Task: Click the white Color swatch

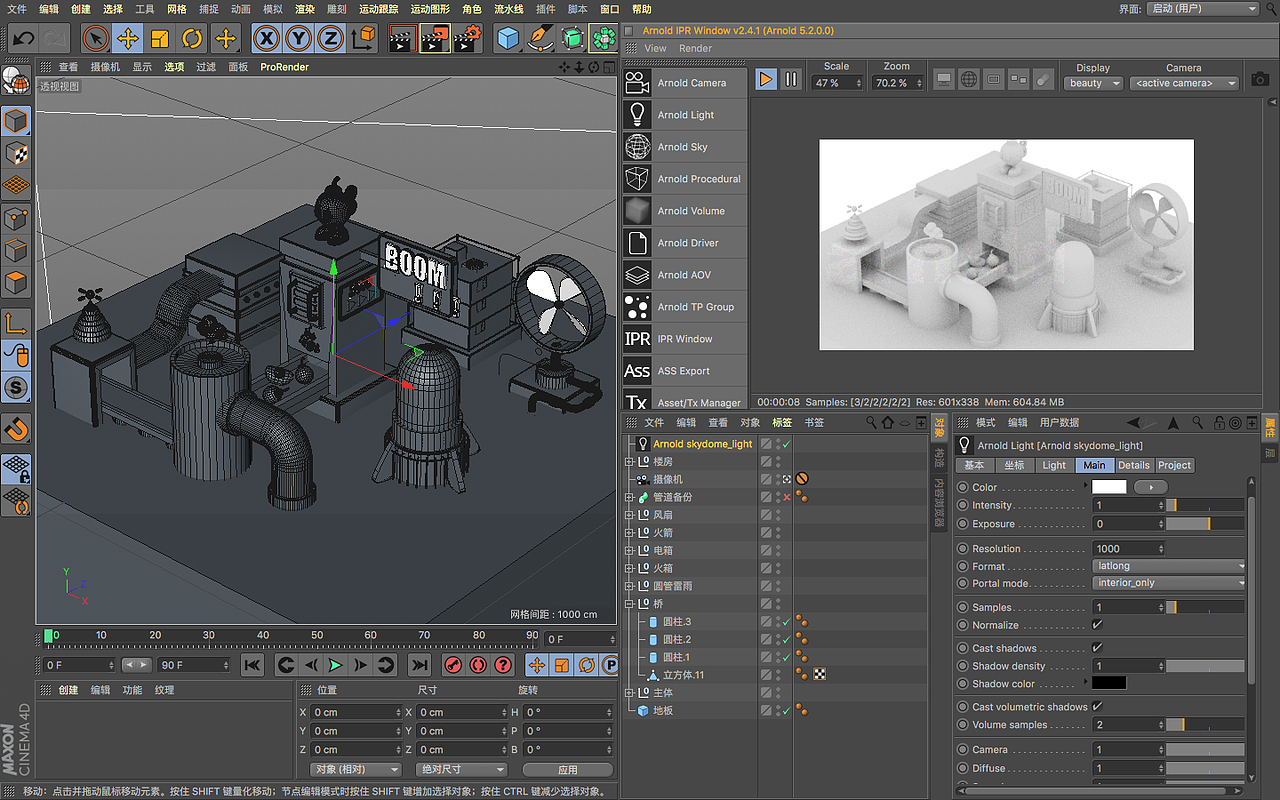Action: [x=1108, y=487]
